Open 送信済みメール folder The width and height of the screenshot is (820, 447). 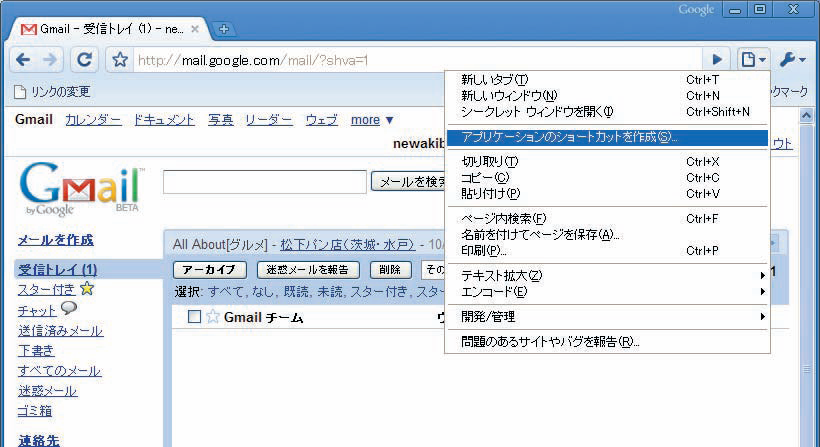61,331
